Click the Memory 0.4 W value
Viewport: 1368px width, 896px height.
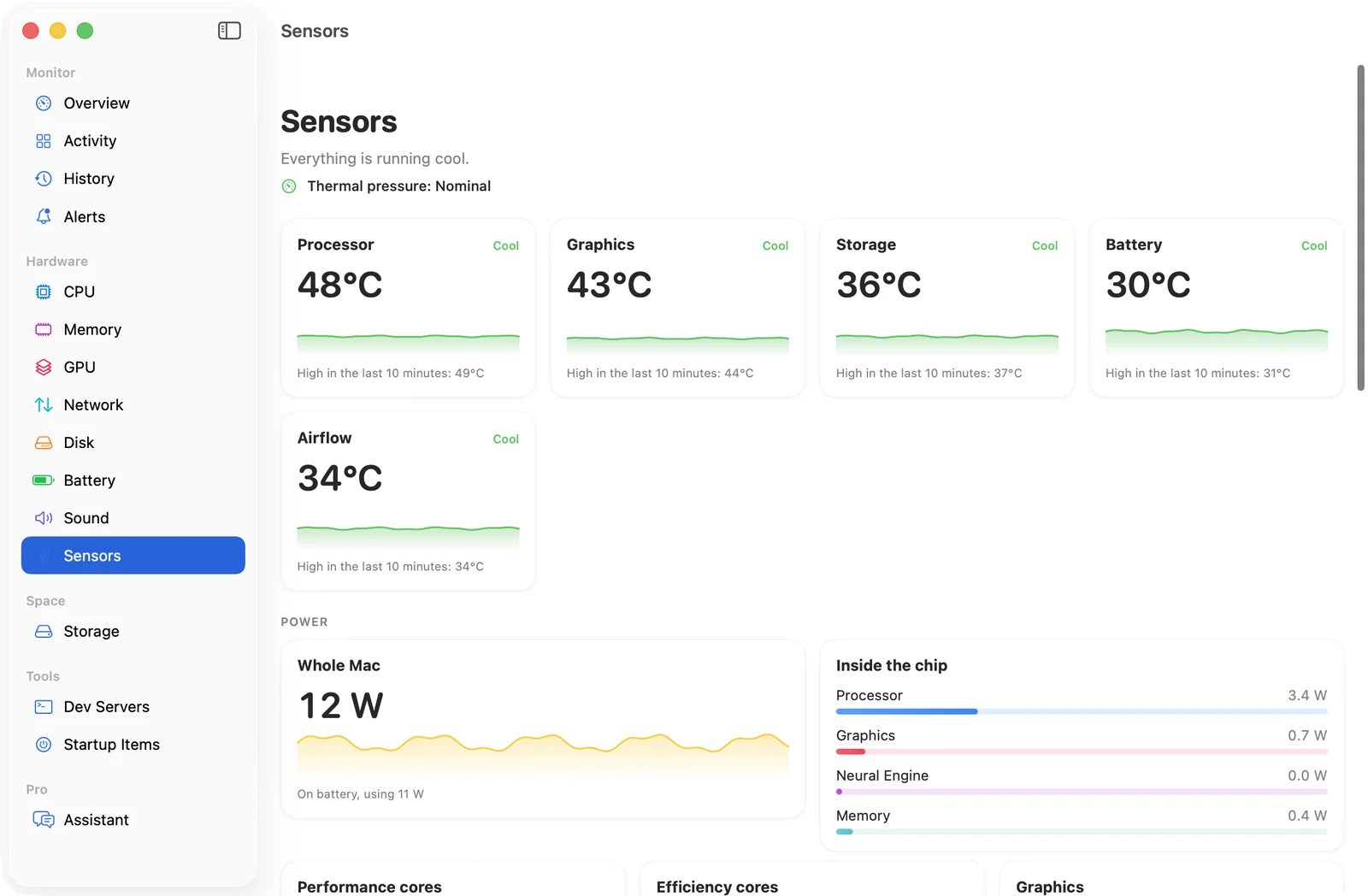[x=1307, y=816]
